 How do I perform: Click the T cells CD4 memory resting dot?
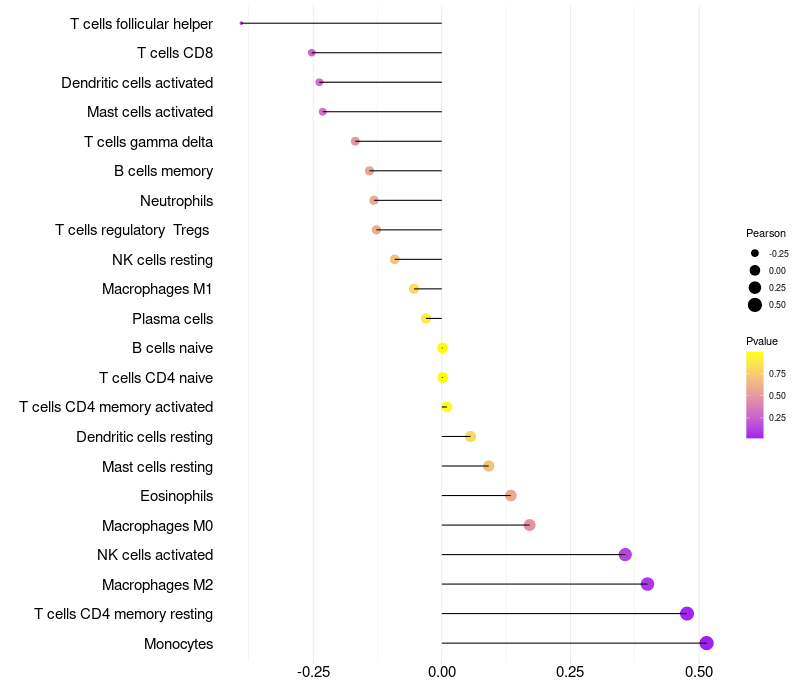[686, 614]
